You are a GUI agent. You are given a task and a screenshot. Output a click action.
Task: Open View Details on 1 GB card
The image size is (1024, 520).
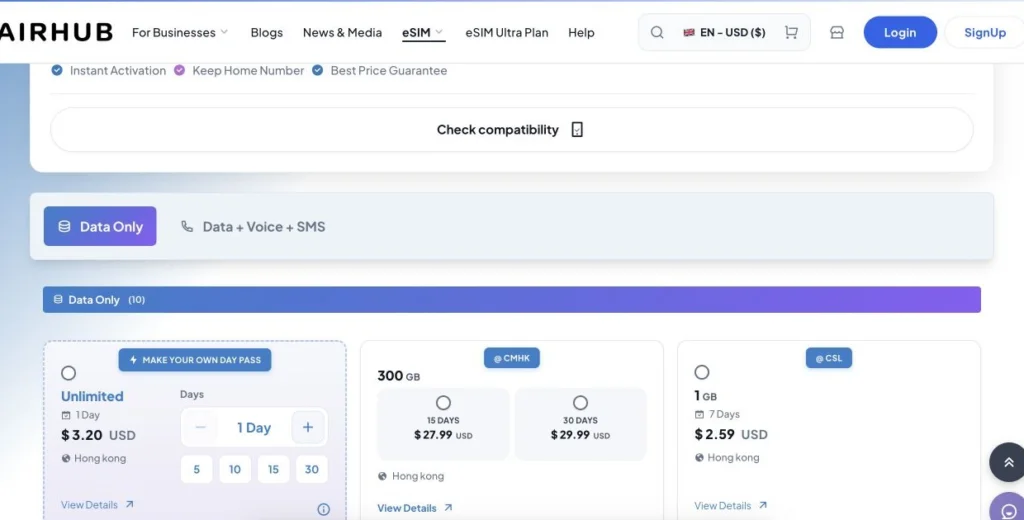730,506
